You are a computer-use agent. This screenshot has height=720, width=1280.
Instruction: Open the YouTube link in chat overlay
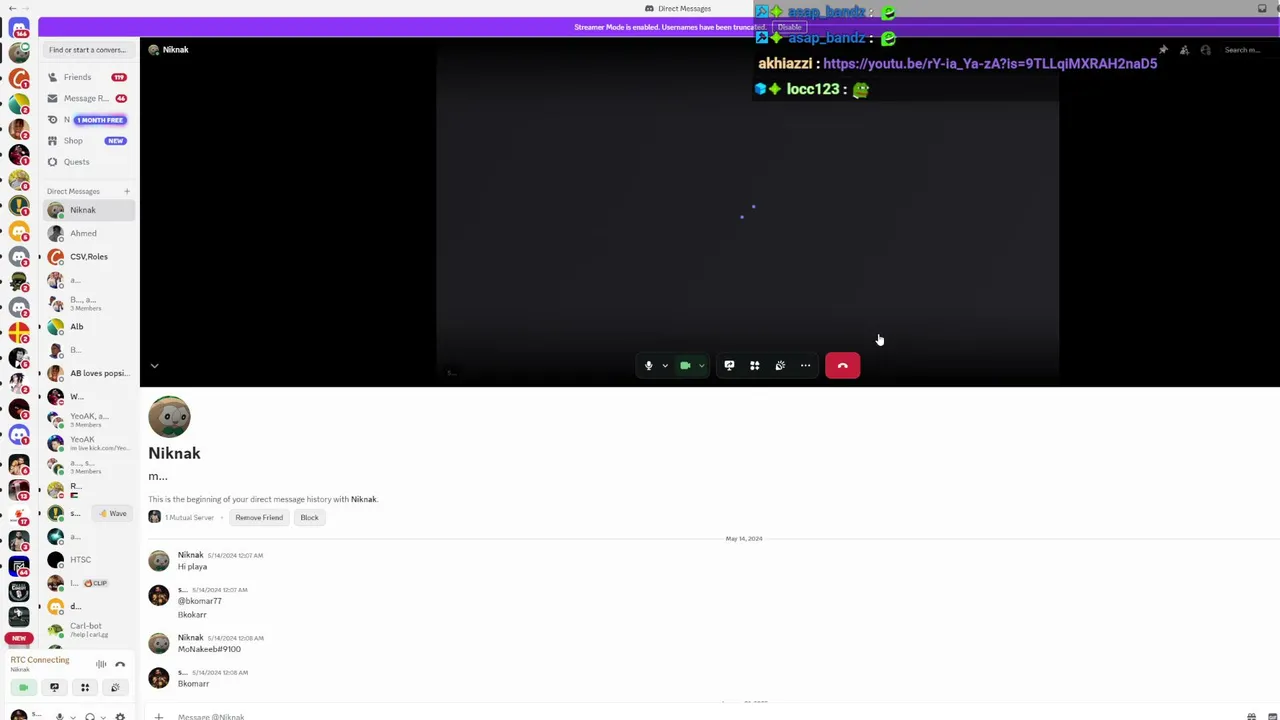pos(990,63)
